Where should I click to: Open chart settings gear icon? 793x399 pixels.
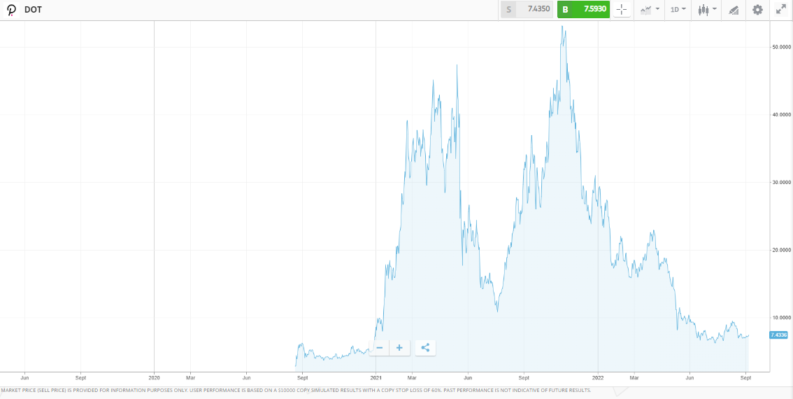tap(757, 10)
